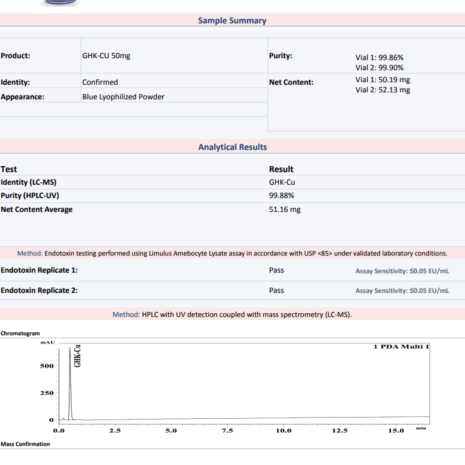Select purity value 'Vial 1: 99.86%'
The width and height of the screenshot is (465, 465).
[379, 57]
